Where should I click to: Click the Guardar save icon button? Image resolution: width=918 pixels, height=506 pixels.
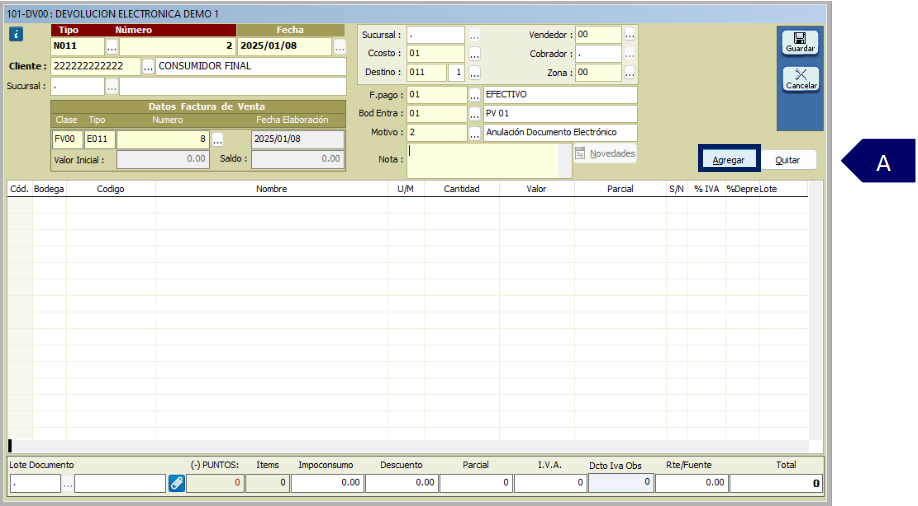click(x=800, y=43)
